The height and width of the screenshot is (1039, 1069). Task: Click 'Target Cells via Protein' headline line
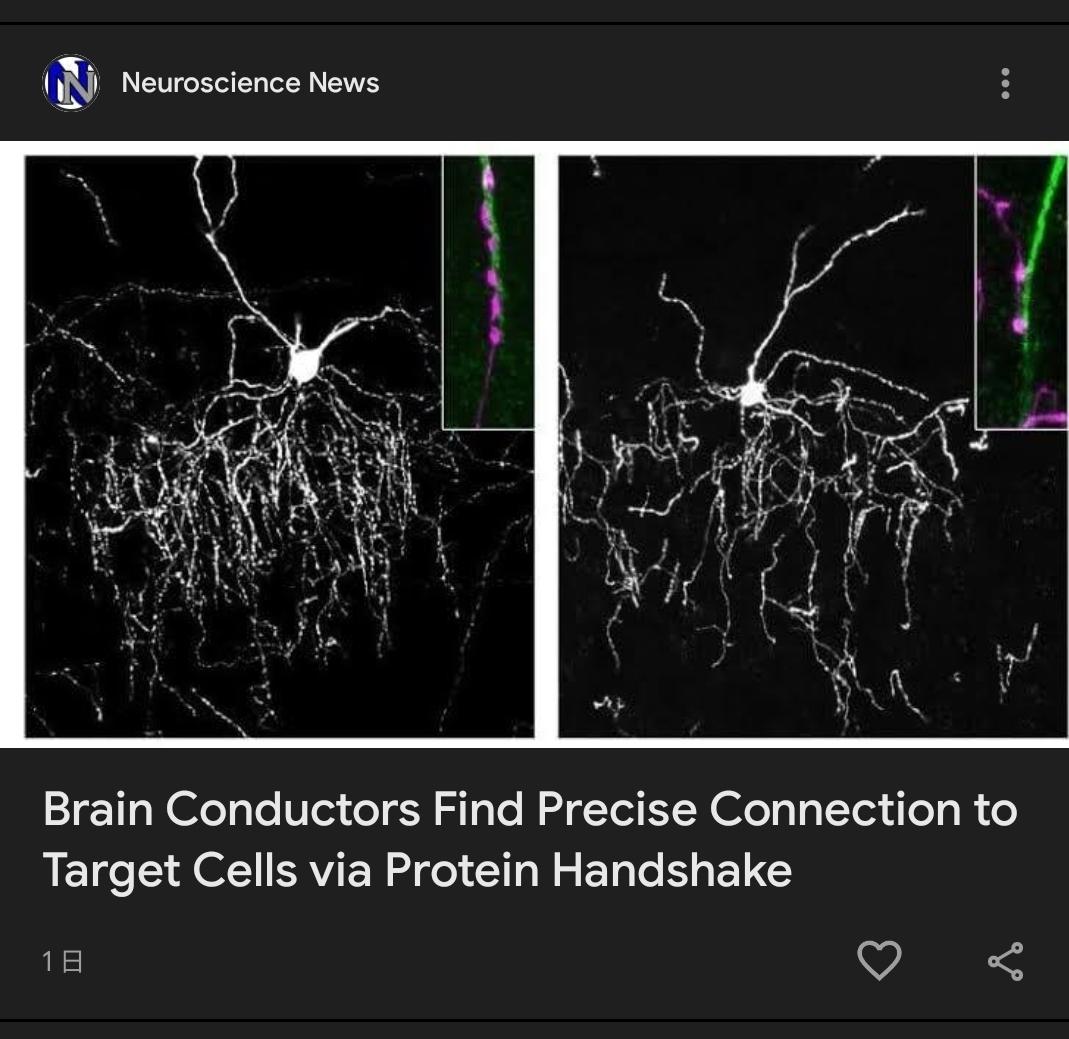tap(291, 870)
